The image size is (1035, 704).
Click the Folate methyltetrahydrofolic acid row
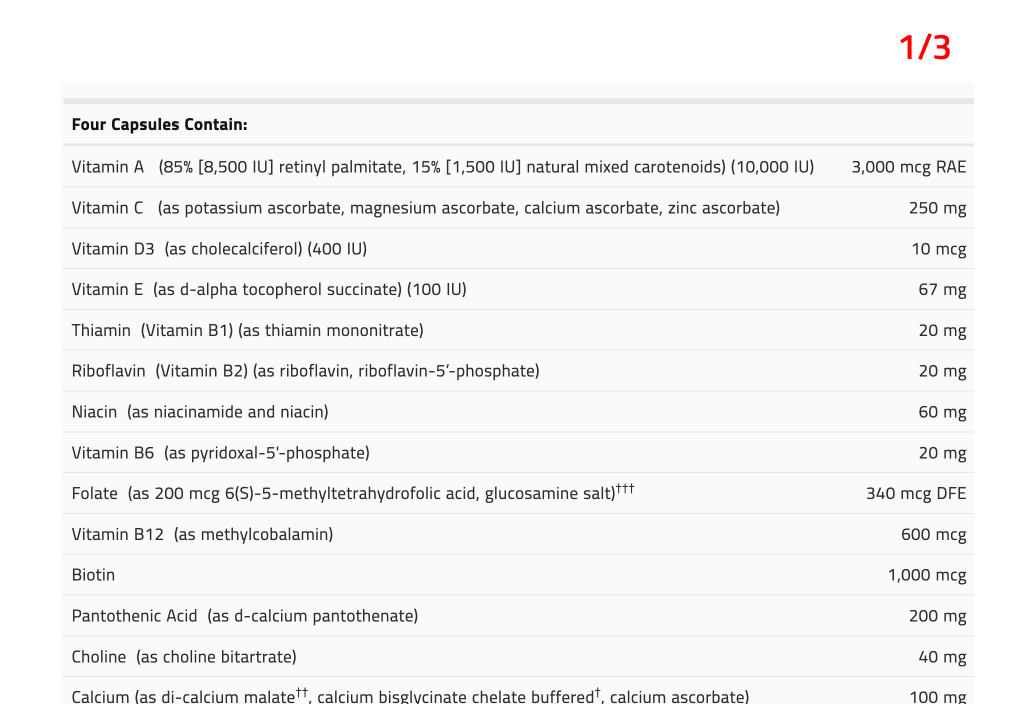pos(518,494)
